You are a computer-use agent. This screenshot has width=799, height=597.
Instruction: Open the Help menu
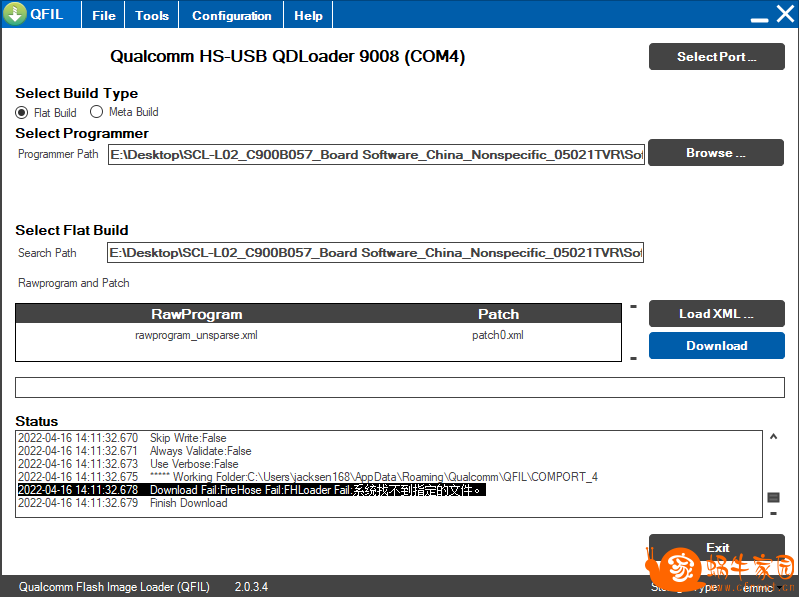pos(308,15)
